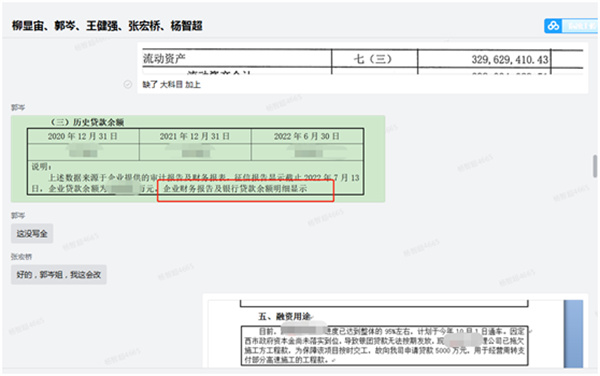600x376 pixels.
Task: Click the 2022年6月30日 table header cell
Action: coord(307,137)
